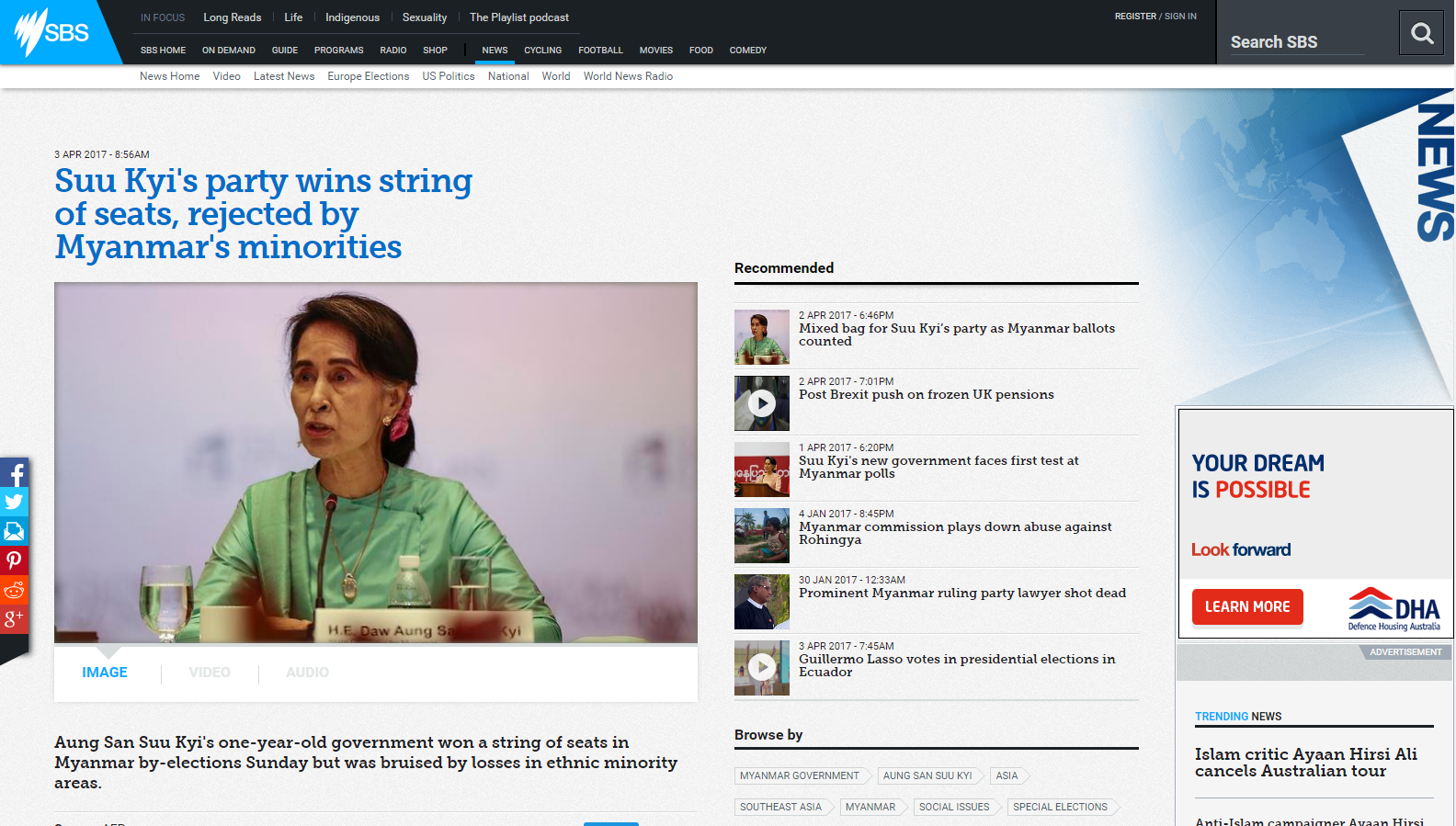Screen dimensions: 1456x826
Task: Share article on Reddit
Action: [14, 590]
